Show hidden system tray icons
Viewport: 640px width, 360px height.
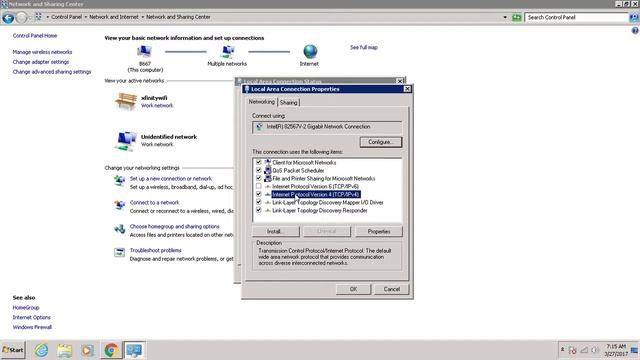(562, 350)
